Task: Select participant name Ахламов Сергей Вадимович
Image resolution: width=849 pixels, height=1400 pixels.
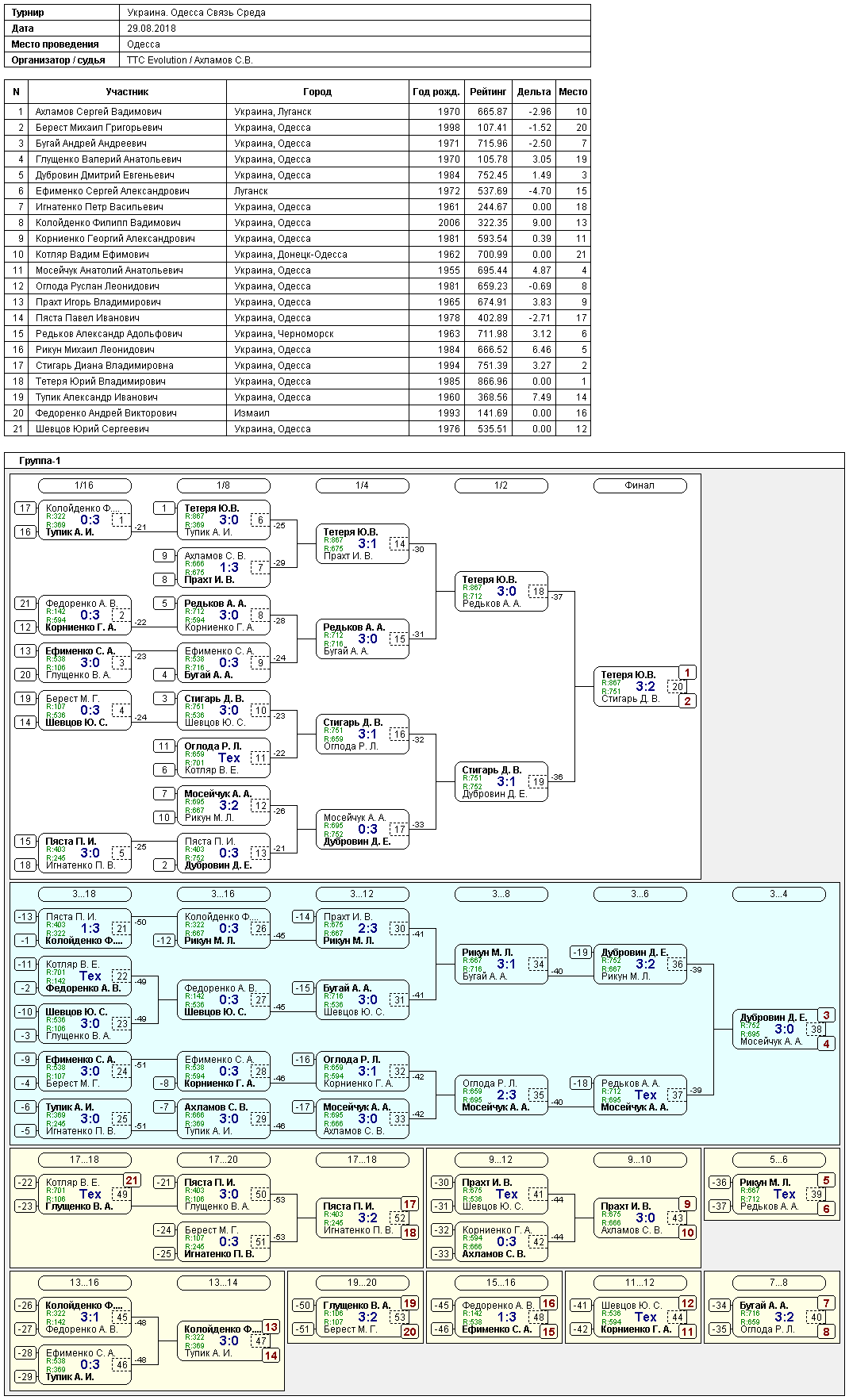Action: pyautogui.click(x=98, y=112)
